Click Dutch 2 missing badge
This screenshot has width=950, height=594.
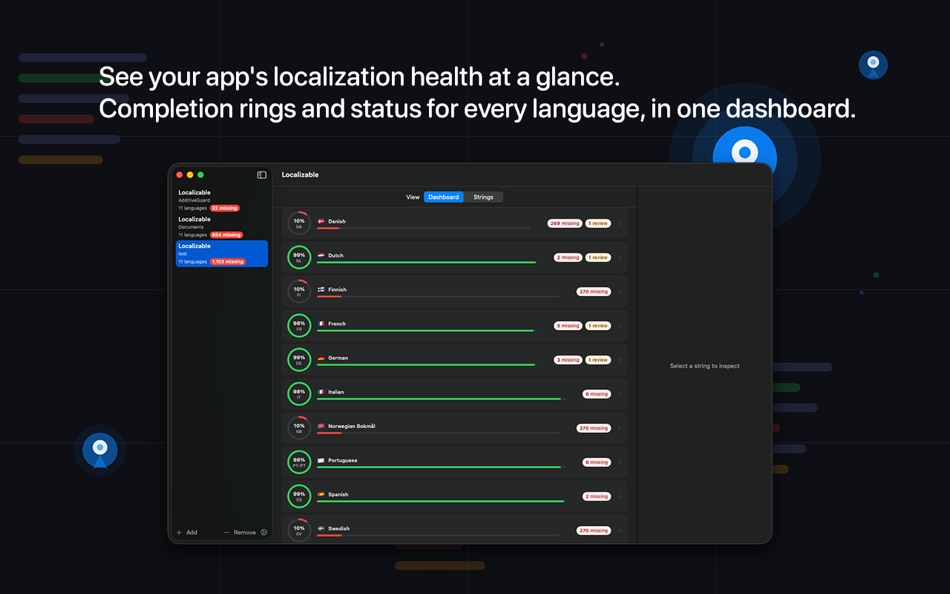pyautogui.click(x=568, y=258)
